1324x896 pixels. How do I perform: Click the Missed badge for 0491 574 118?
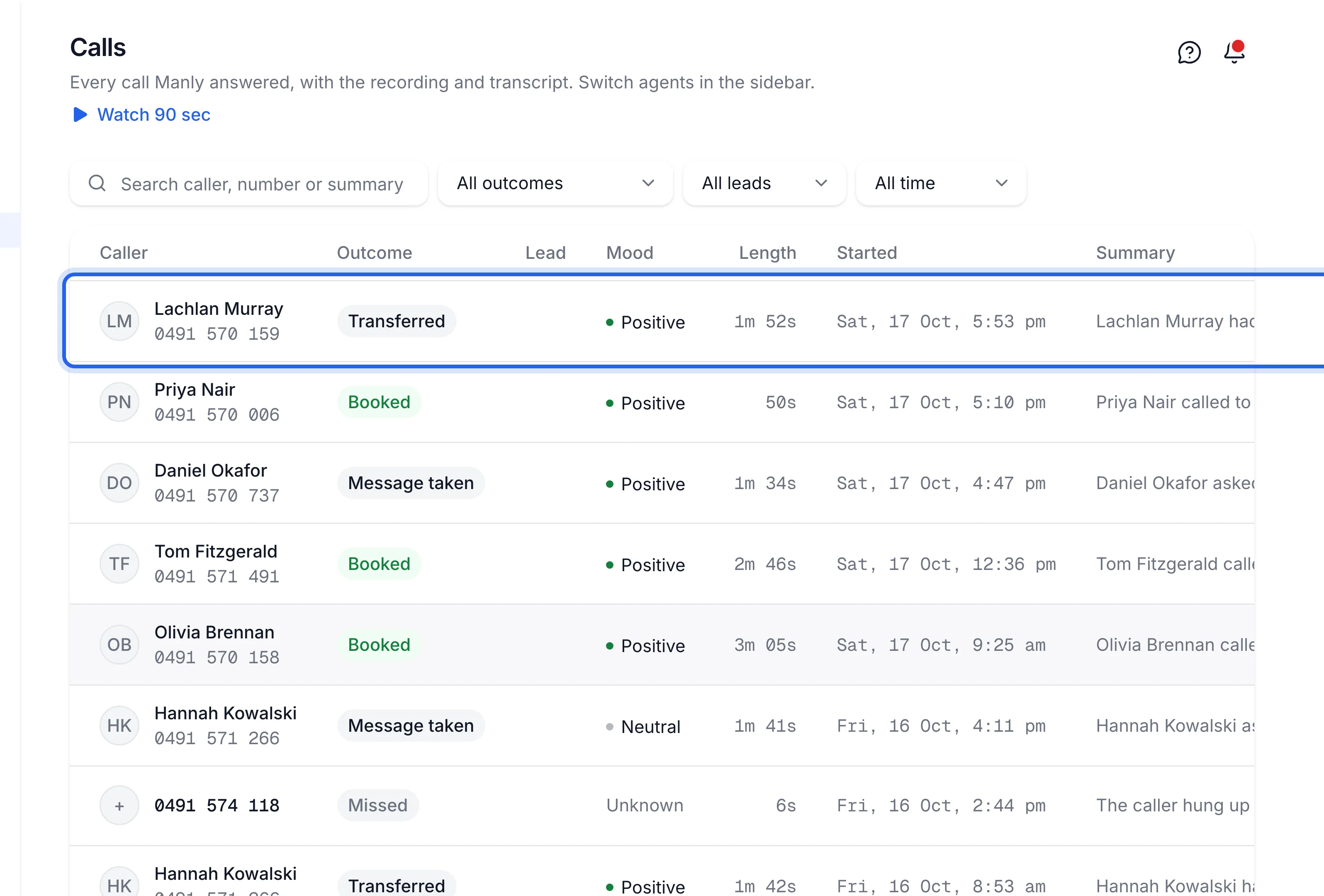[x=378, y=806]
